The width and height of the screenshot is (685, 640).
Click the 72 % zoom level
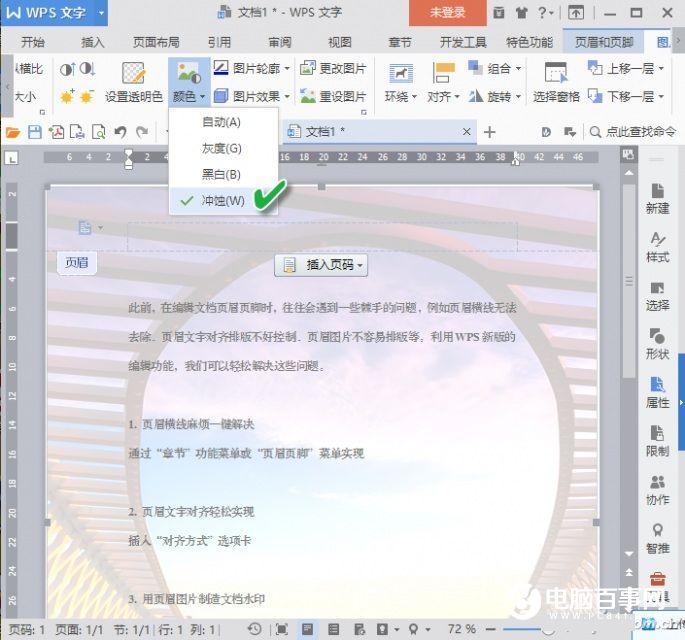(462, 630)
